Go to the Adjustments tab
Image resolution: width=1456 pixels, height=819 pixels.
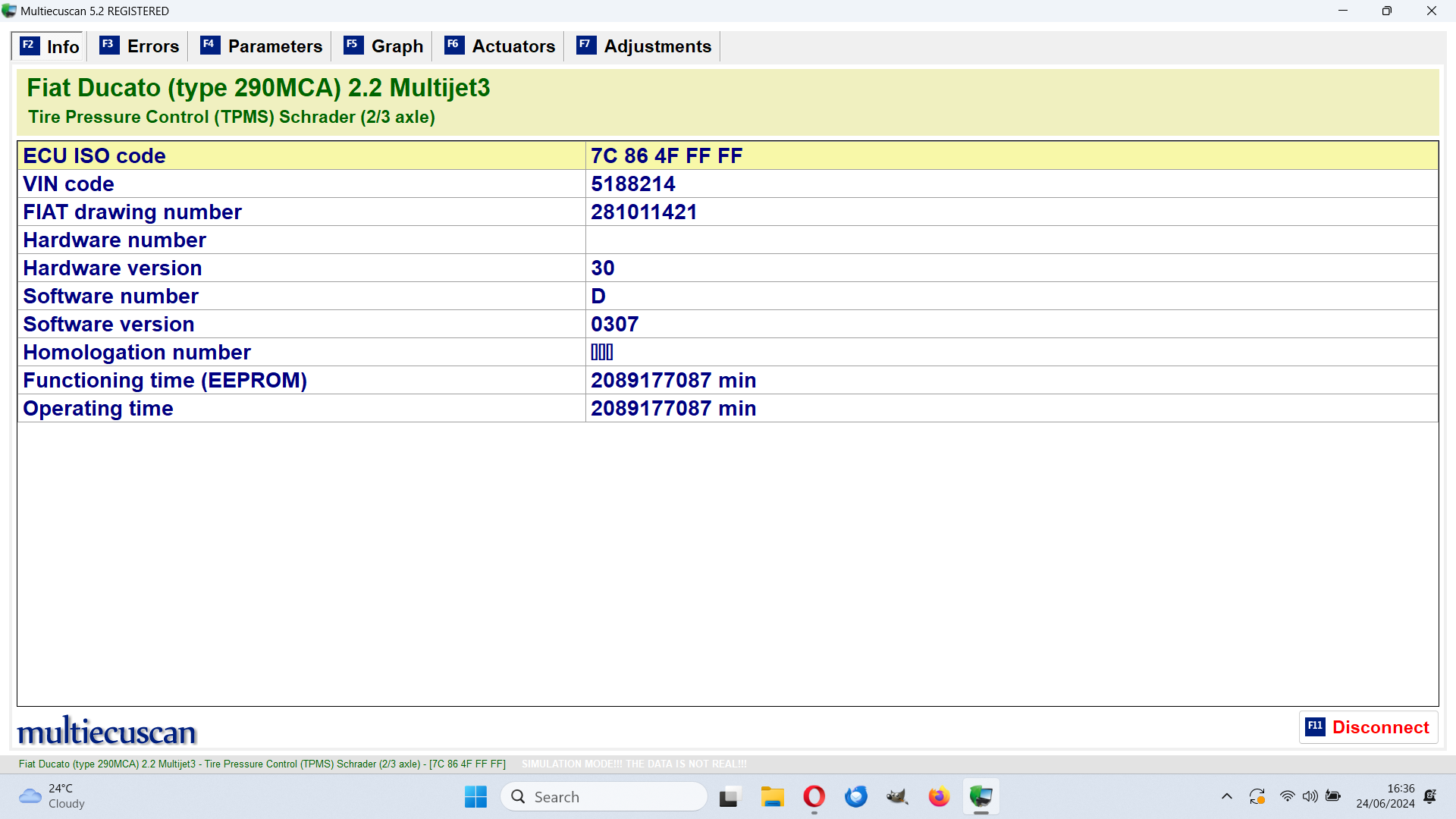click(644, 46)
